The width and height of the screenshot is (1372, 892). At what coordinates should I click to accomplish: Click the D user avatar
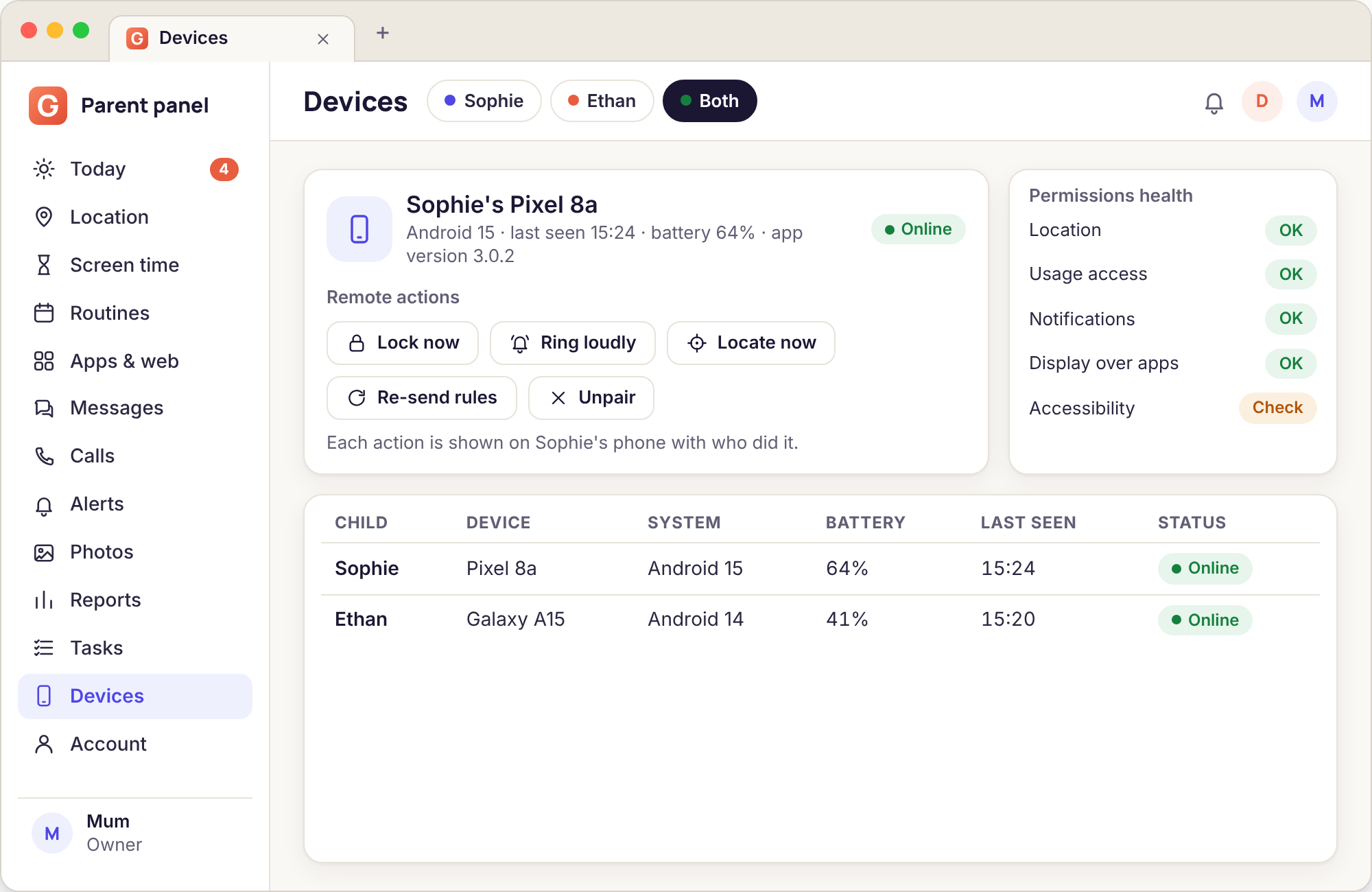[x=1262, y=102]
